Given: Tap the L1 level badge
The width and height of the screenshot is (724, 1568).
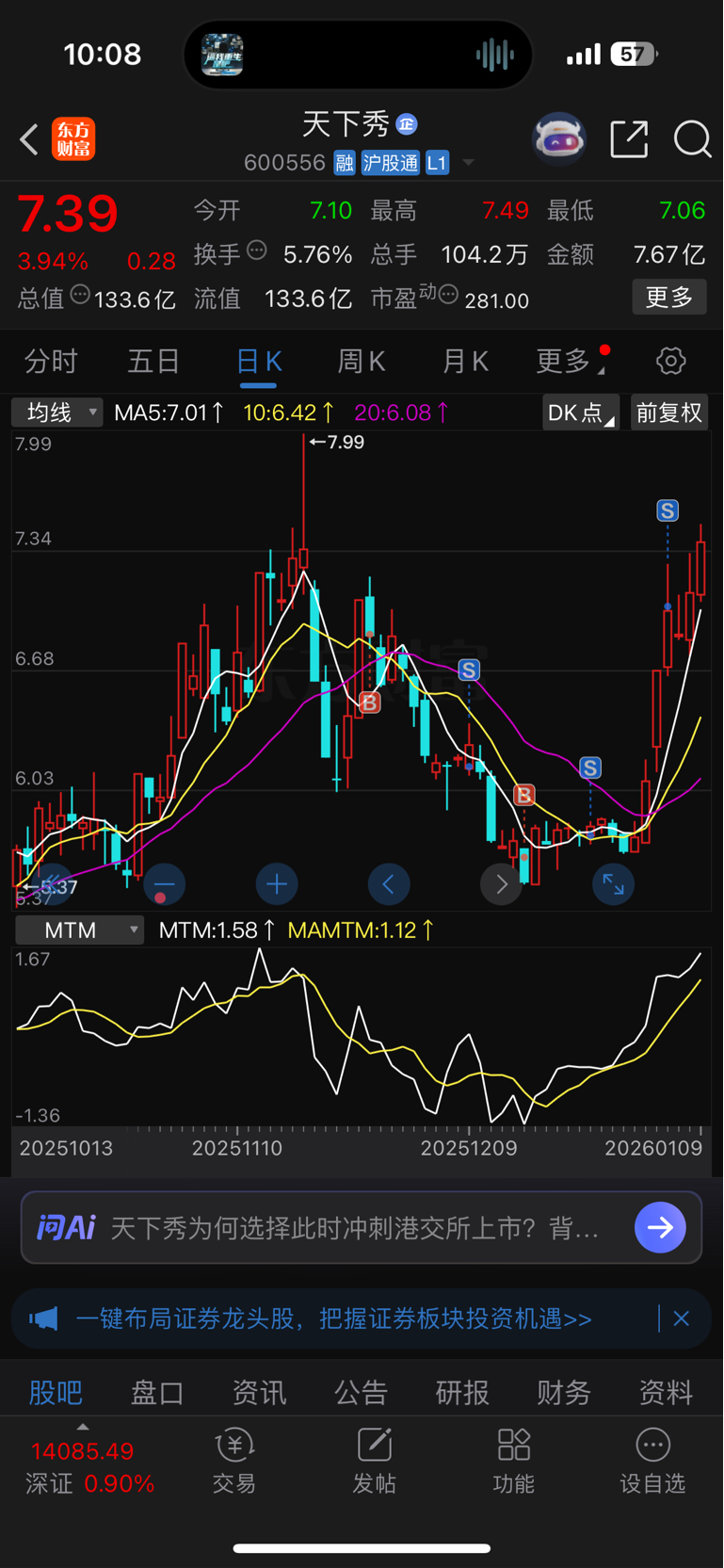Looking at the screenshot, I should tap(437, 163).
